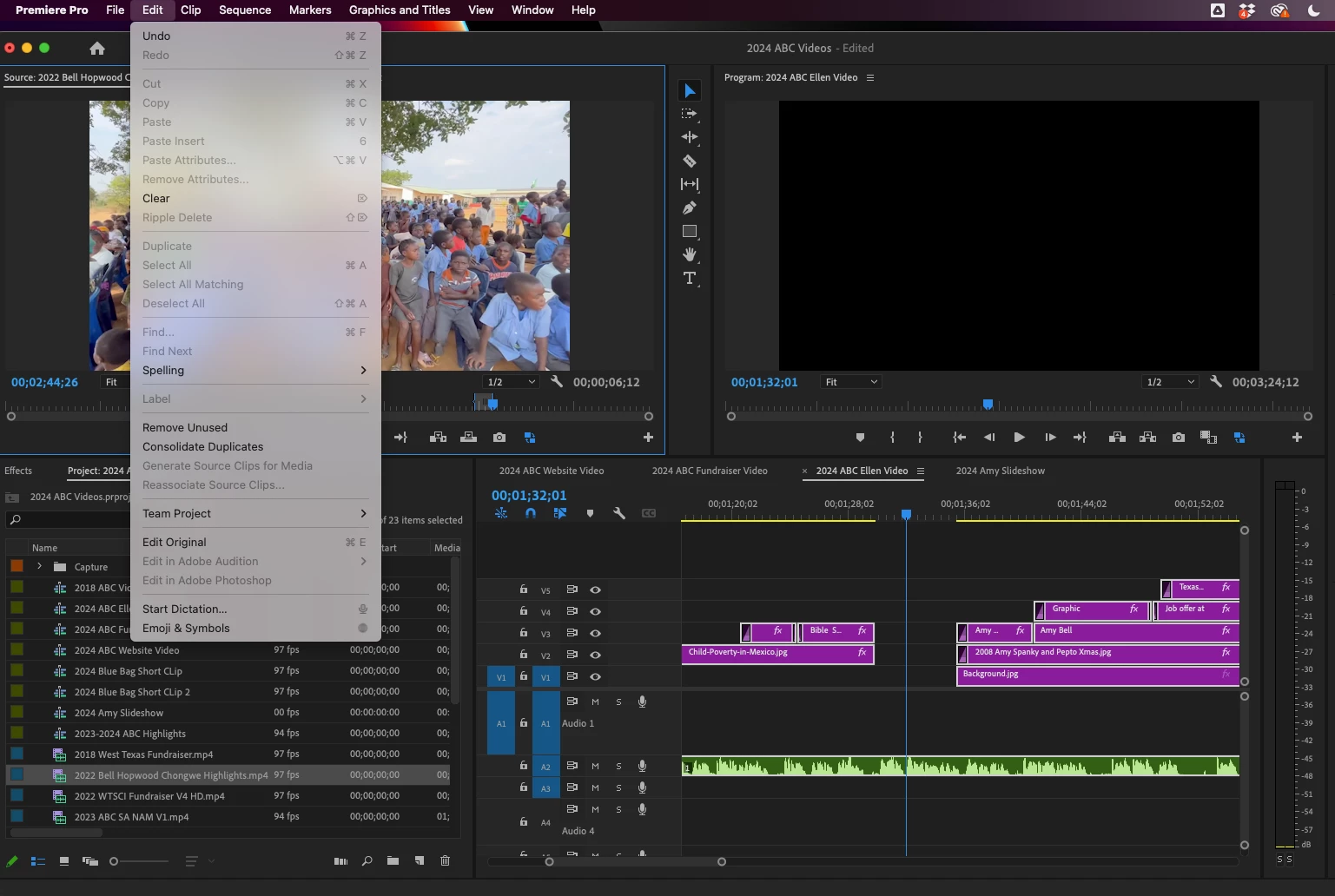This screenshot has height=896, width=1335.
Task: Open Source monitor 1/2 resolution dropdown
Action: 512,382
